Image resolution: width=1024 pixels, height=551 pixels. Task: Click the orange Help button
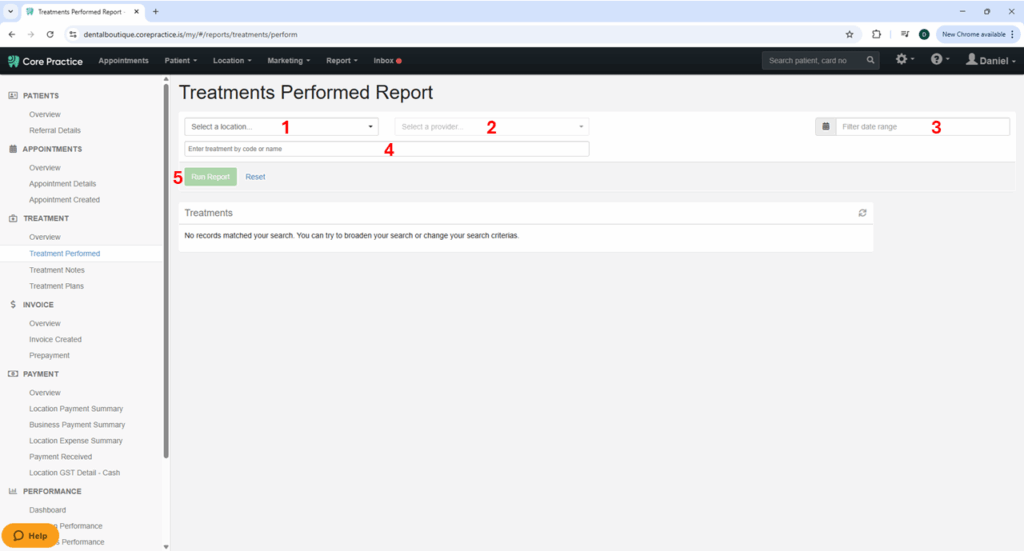click(30, 535)
